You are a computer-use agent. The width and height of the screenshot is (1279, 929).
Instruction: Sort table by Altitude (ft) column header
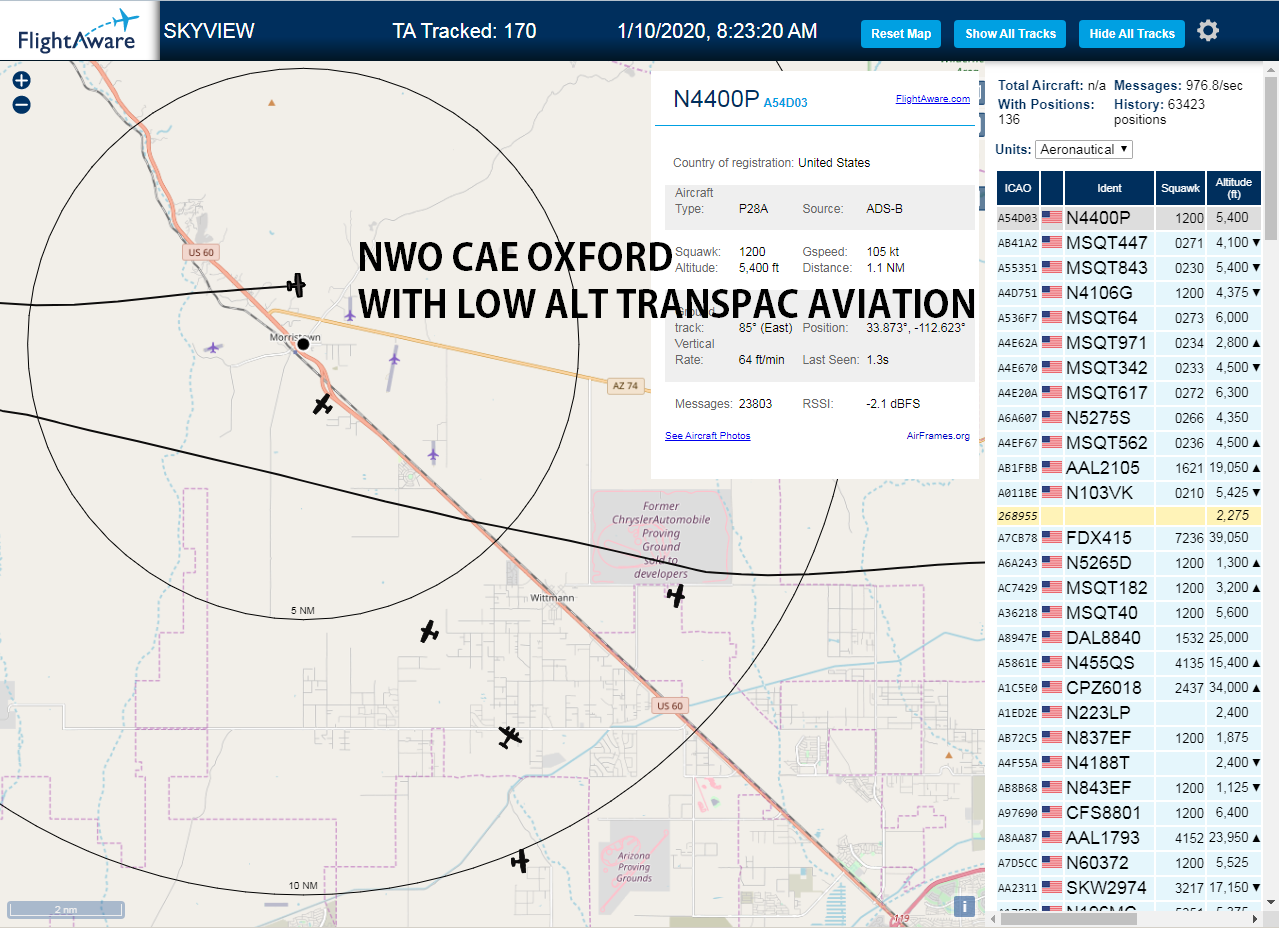point(1233,188)
